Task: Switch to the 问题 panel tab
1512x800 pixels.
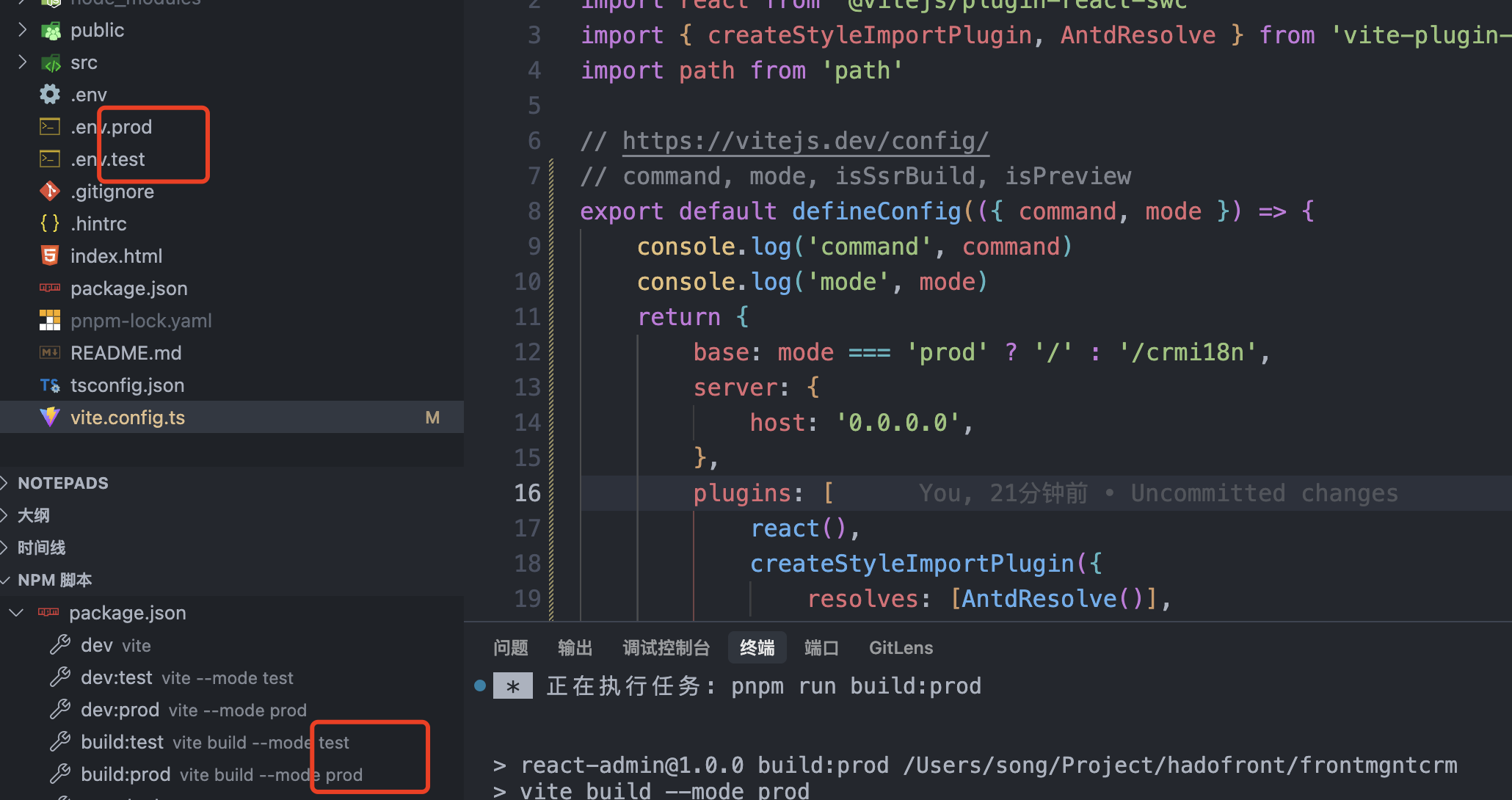Action: point(510,648)
